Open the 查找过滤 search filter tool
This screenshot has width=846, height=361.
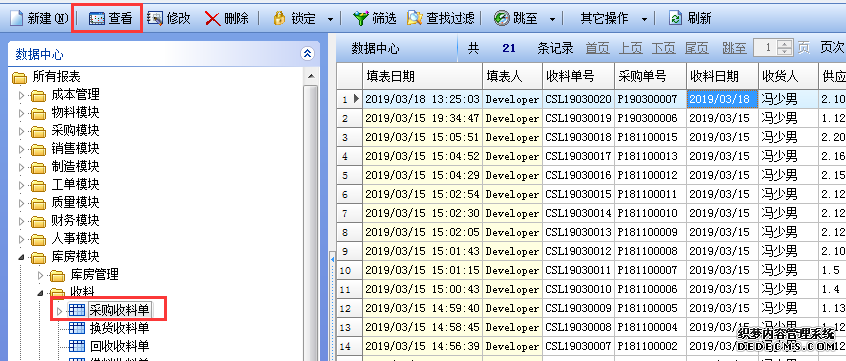pos(441,18)
